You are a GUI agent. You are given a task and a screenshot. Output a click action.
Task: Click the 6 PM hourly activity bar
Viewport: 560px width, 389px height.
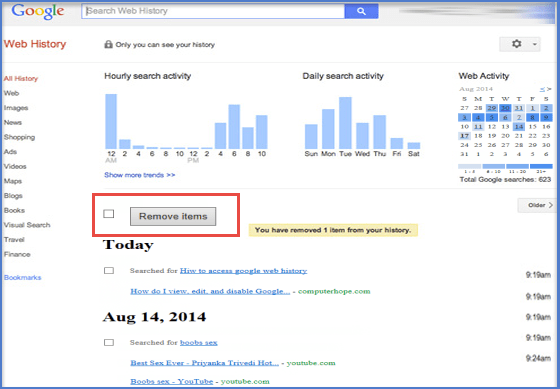coord(234,127)
